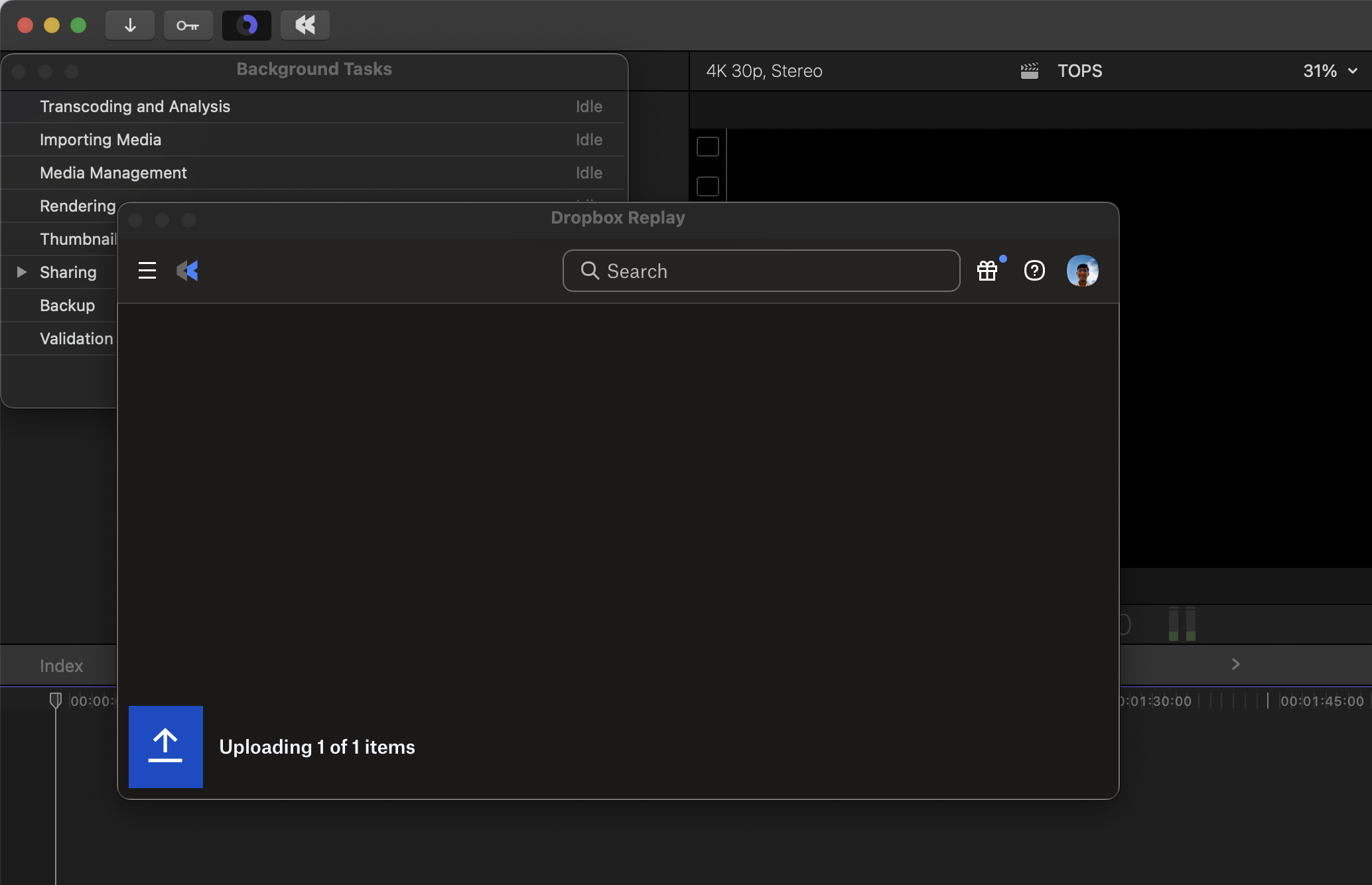This screenshot has height=885, width=1372.
Task: Select the Transcoding and Analysis row
Action: tap(313, 107)
